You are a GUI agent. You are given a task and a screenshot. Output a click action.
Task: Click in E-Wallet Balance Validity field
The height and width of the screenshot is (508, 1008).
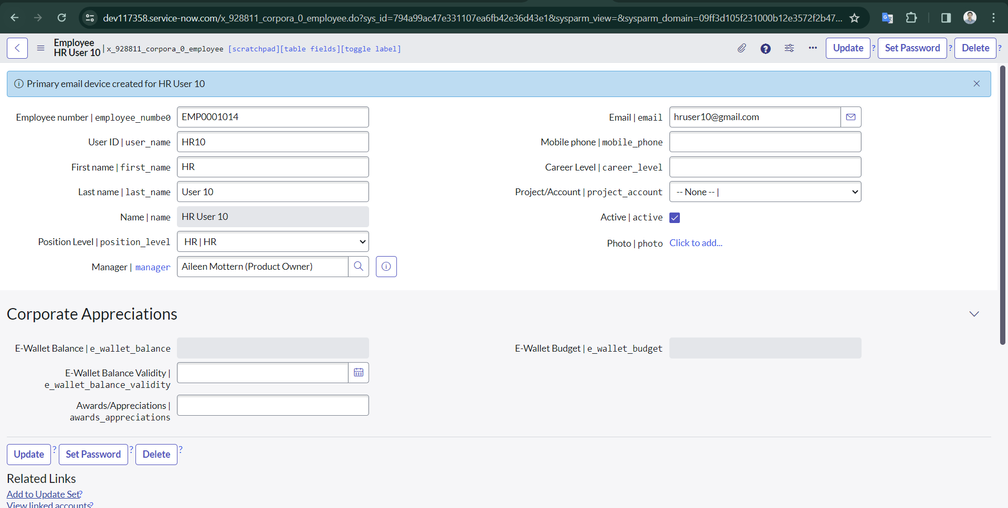tap(262, 373)
